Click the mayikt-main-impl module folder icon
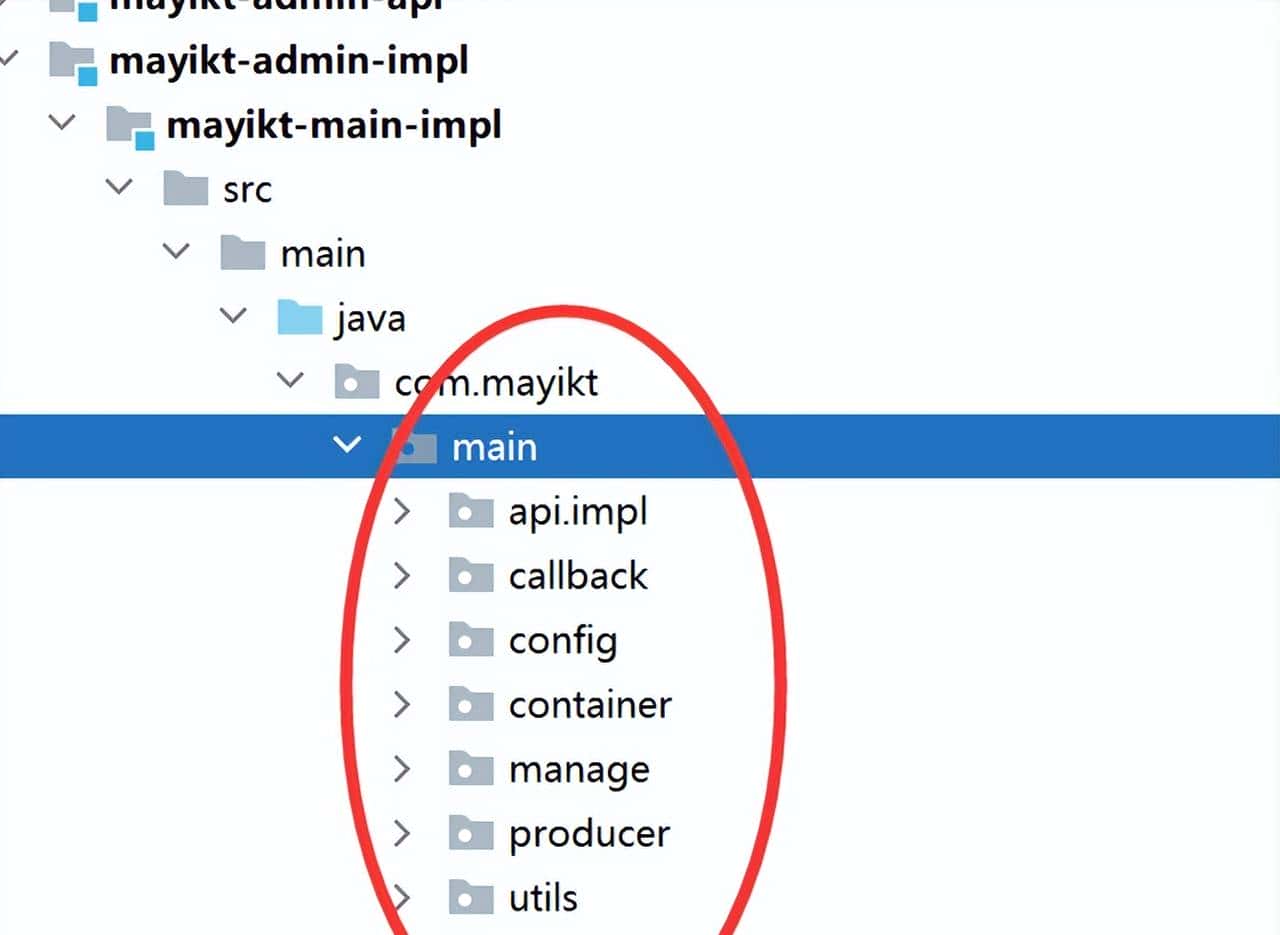Screen dimensions: 1280x935 [x=130, y=126]
